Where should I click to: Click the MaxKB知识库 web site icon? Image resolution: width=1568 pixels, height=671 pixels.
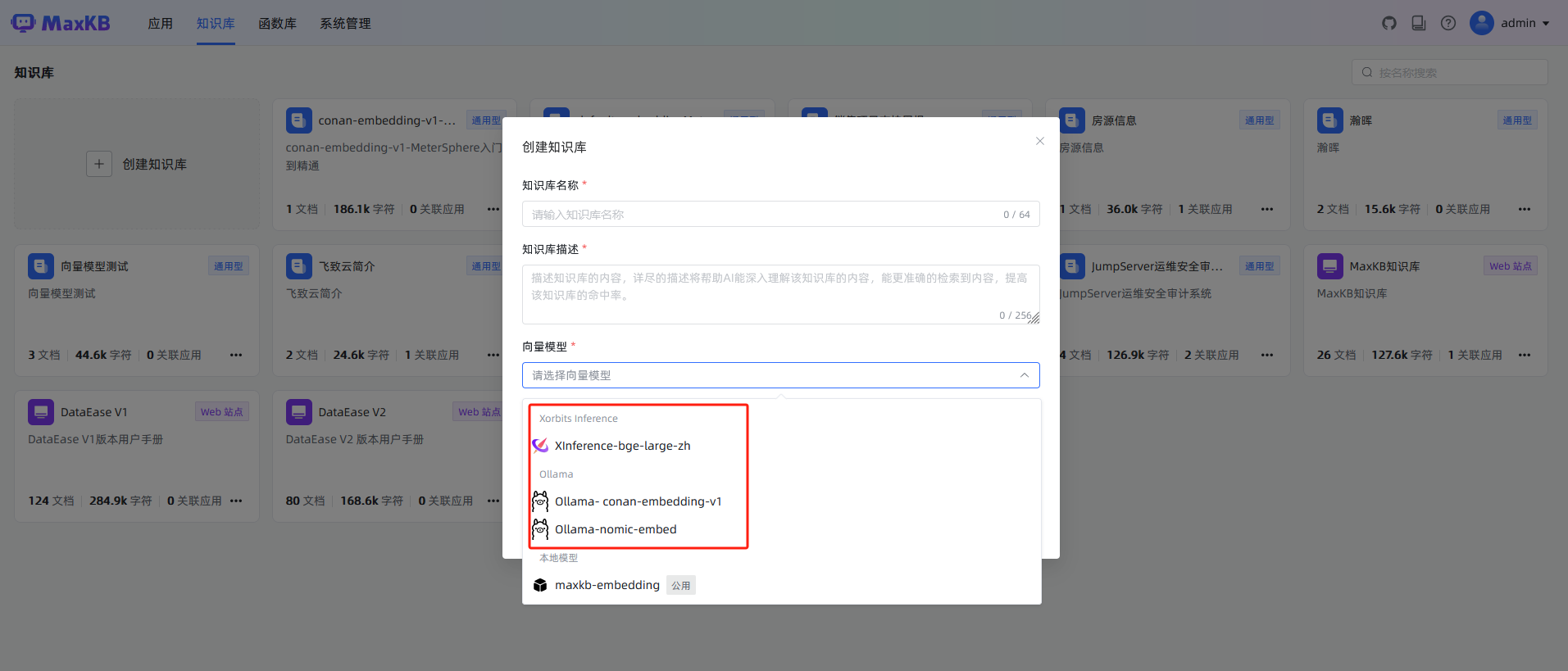[x=1330, y=266]
